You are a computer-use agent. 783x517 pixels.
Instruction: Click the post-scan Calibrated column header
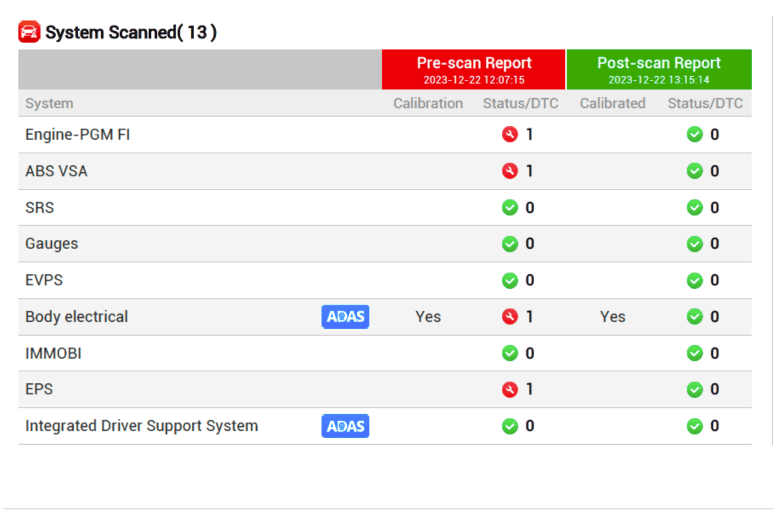pos(612,103)
